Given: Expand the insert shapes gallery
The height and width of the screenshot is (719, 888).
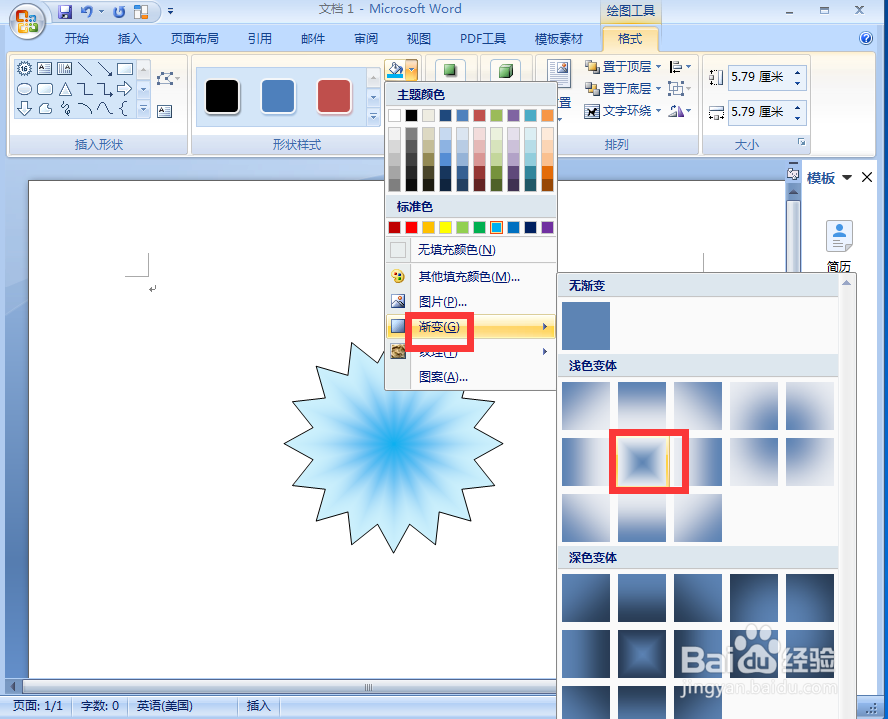Looking at the screenshot, I should click(x=143, y=108).
